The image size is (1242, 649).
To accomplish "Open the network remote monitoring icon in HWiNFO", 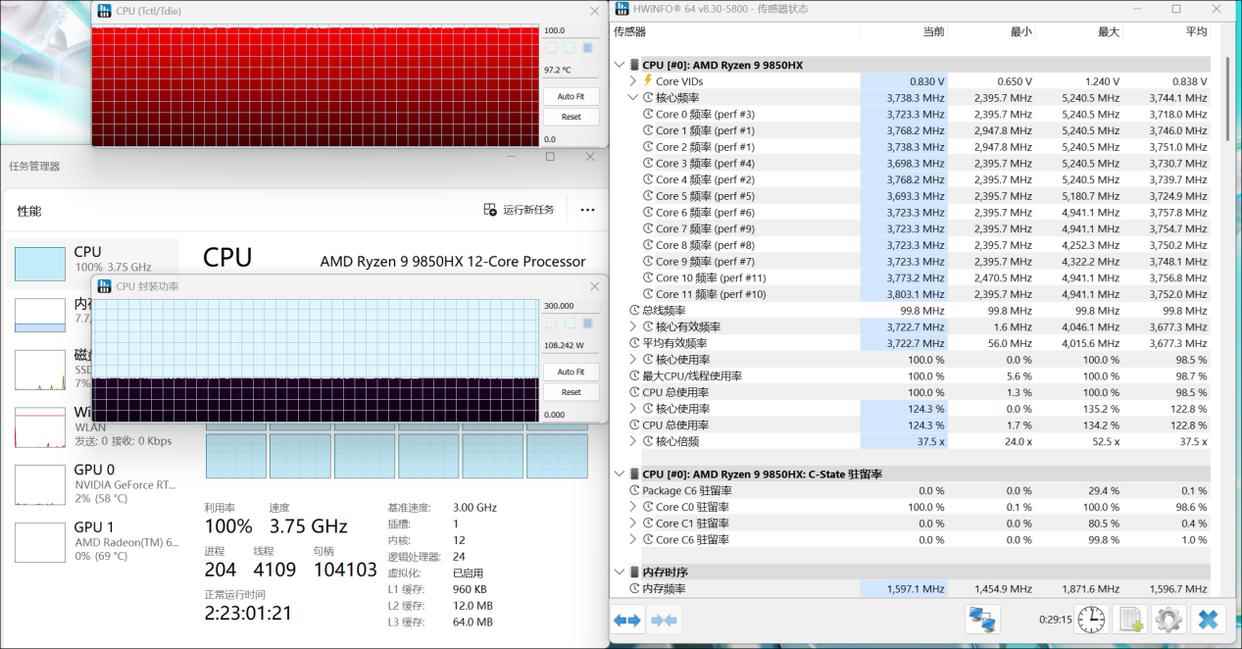I will (983, 619).
